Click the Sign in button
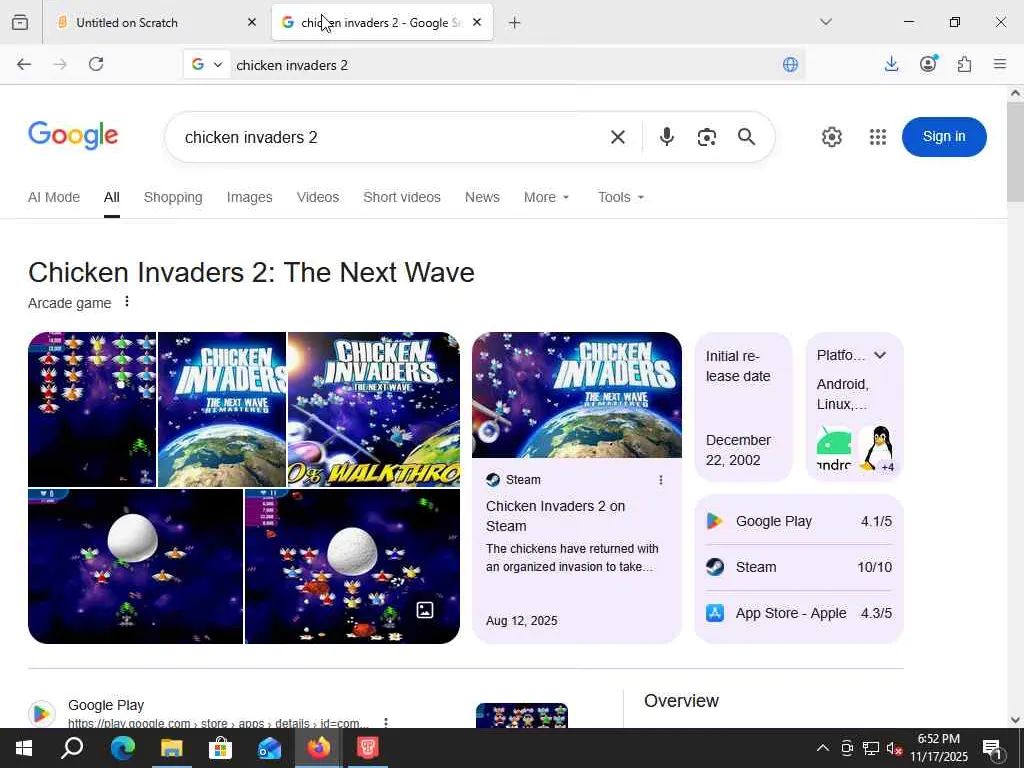 coord(944,136)
